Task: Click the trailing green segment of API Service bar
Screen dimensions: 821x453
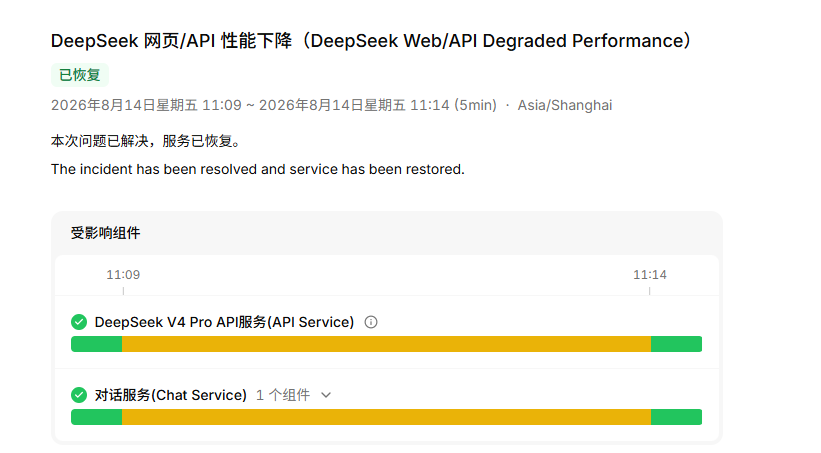Action: [676, 344]
